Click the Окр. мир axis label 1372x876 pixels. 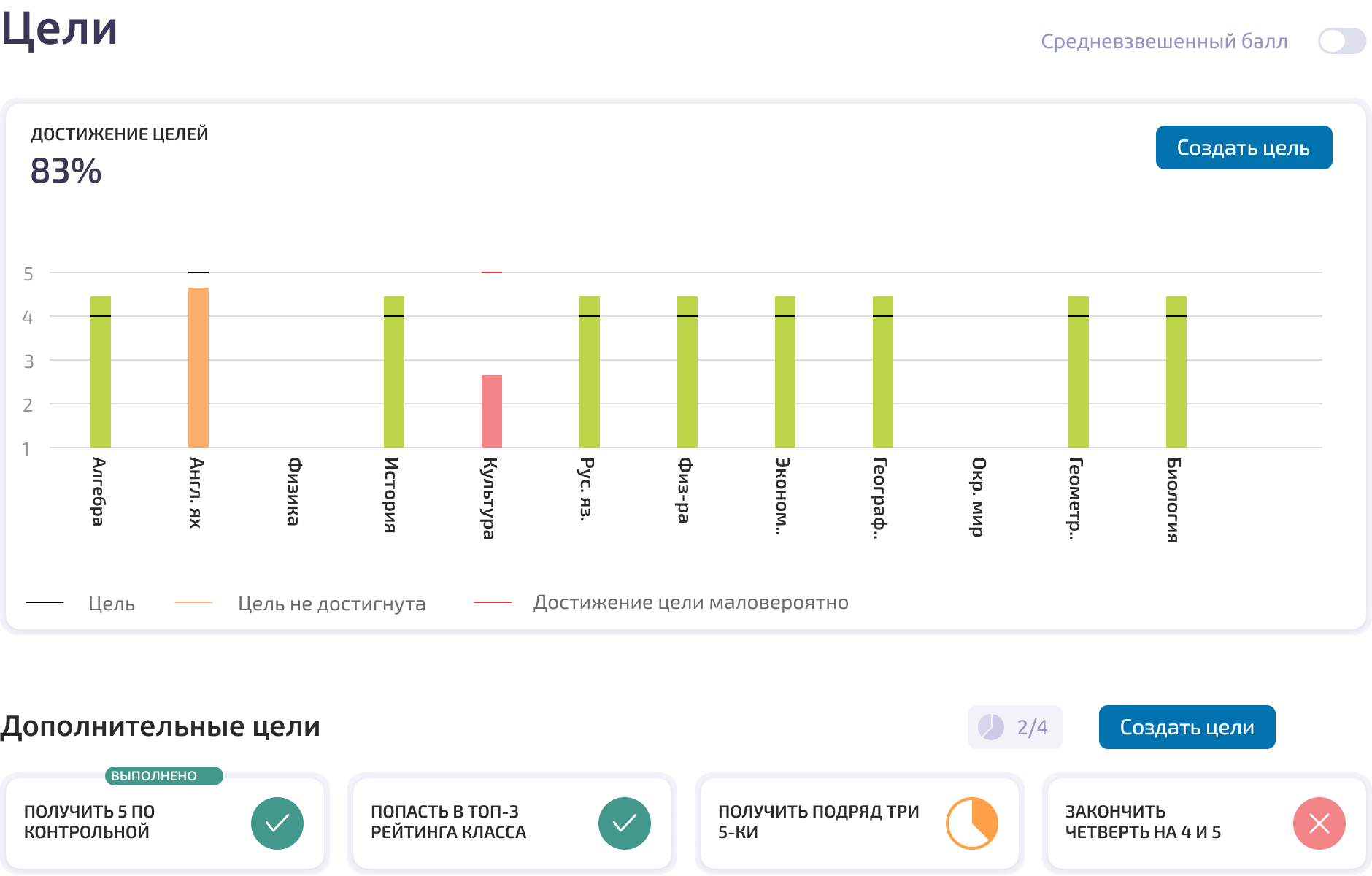point(979,497)
